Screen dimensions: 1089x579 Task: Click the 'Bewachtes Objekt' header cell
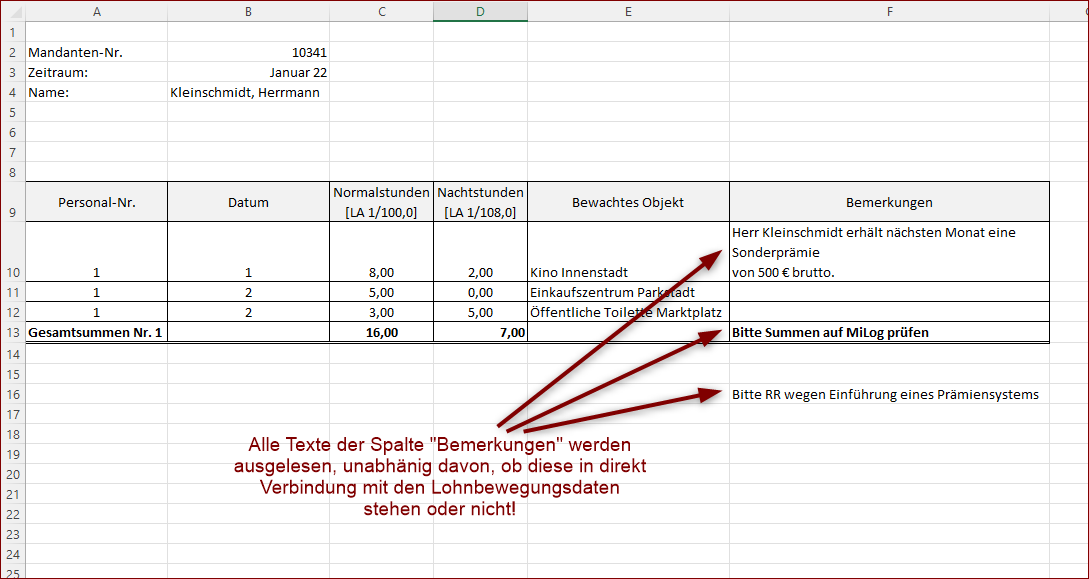(x=629, y=202)
